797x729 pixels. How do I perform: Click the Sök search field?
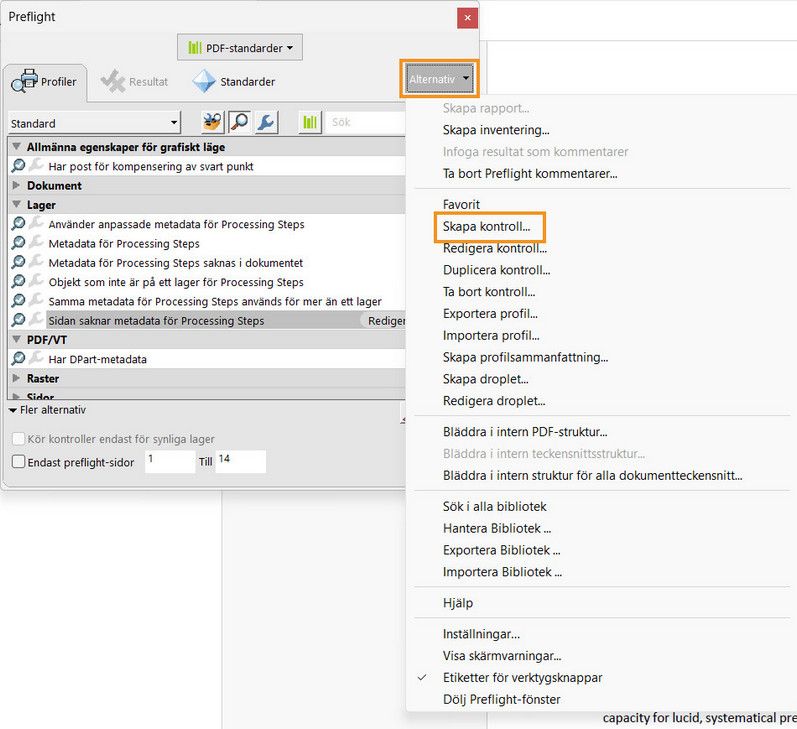pos(365,122)
